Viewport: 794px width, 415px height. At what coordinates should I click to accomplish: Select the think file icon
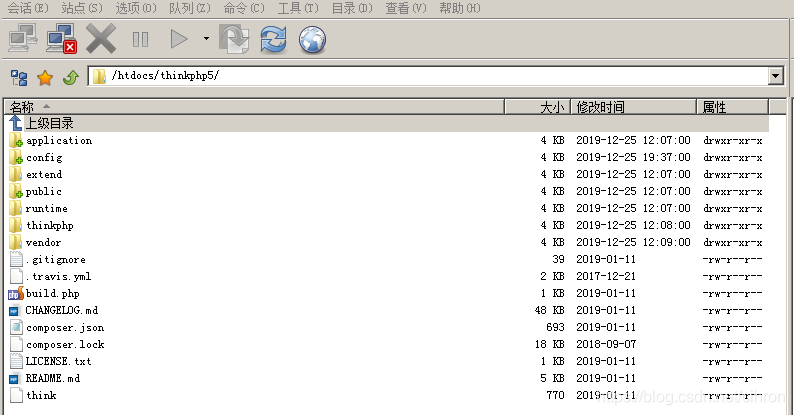(16, 395)
